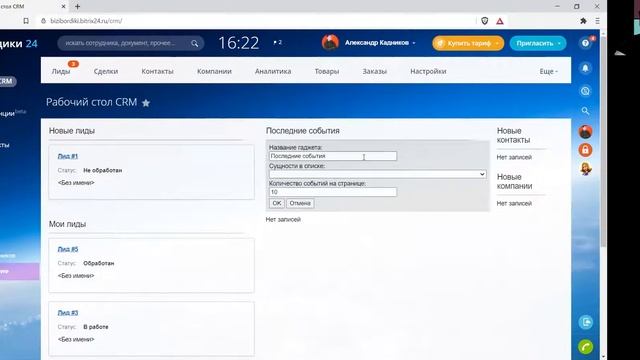Click the OK button in gadget settings

point(277,203)
